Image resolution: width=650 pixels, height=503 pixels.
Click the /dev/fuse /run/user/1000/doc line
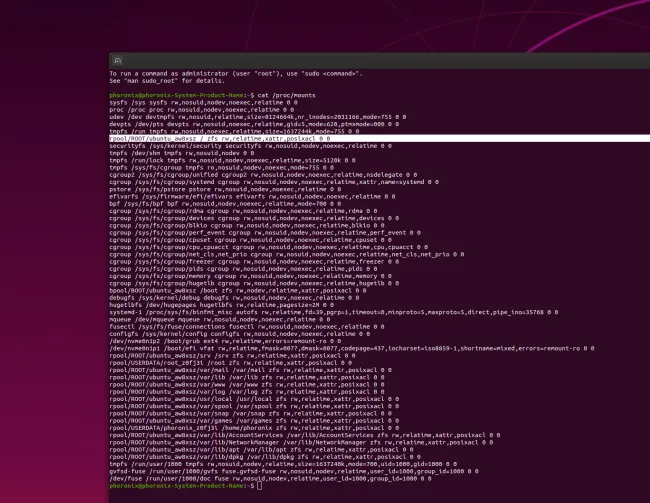click(270, 479)
